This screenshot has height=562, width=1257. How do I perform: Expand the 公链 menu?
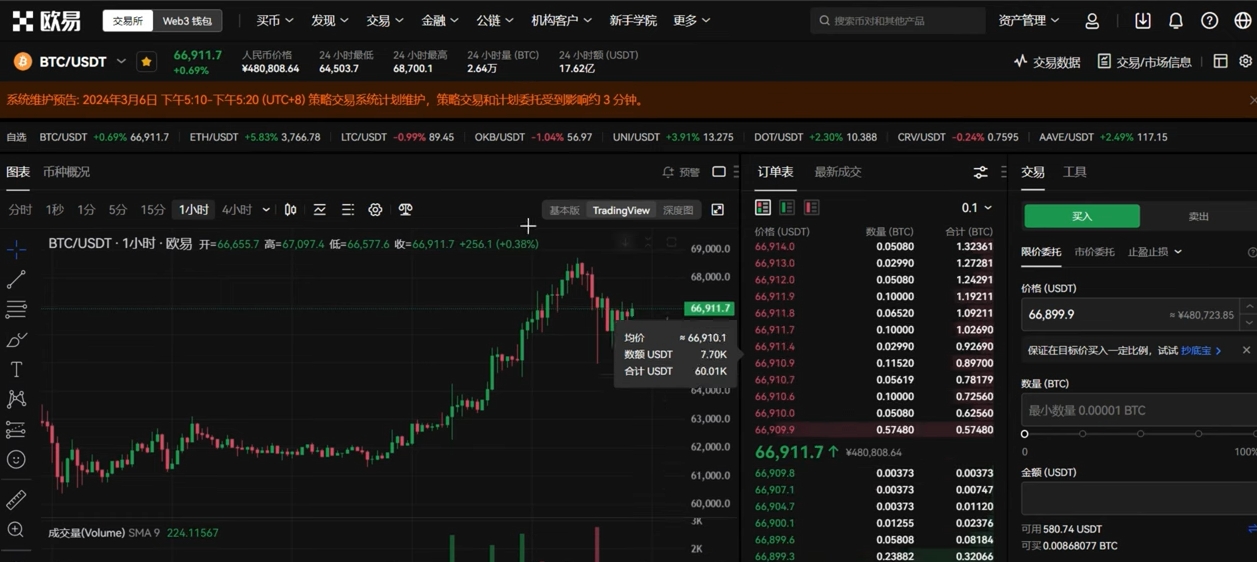[x=495, y=20]
